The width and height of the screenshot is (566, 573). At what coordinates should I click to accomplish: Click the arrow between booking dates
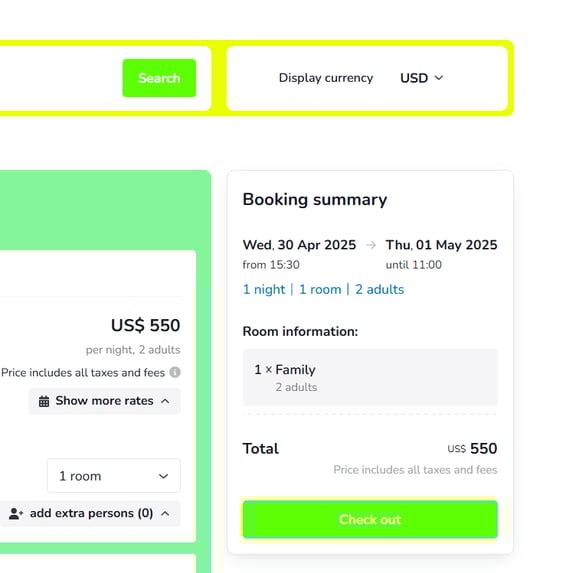[371, 245]
